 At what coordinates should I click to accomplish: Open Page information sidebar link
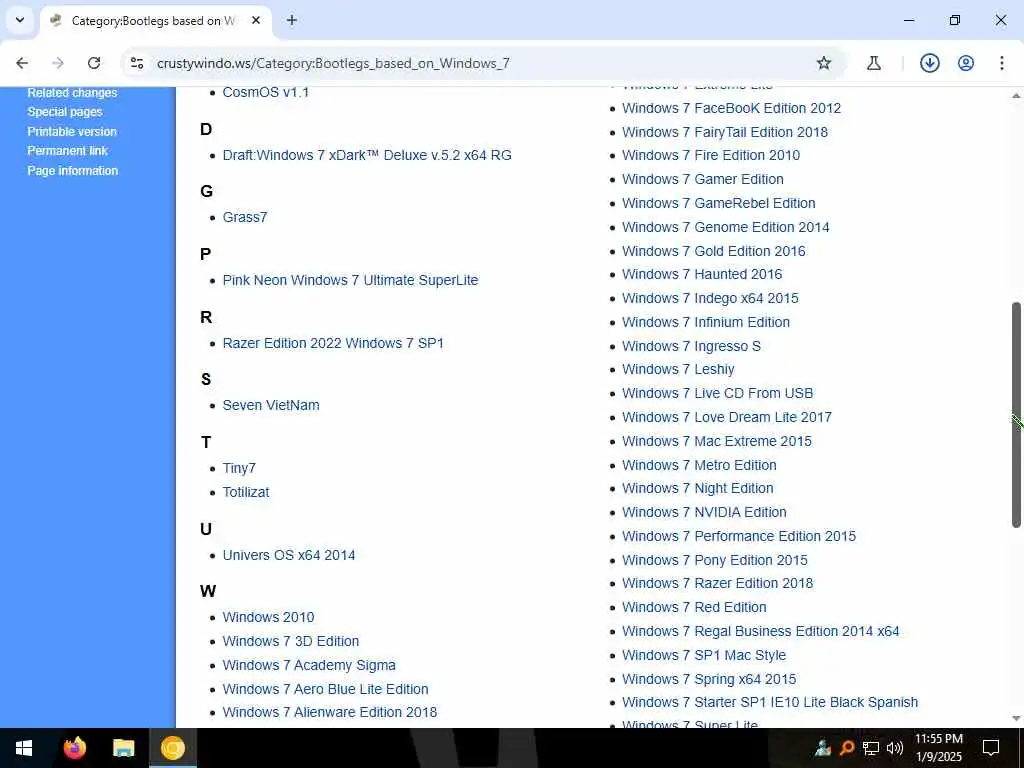(x=72, y=170)
